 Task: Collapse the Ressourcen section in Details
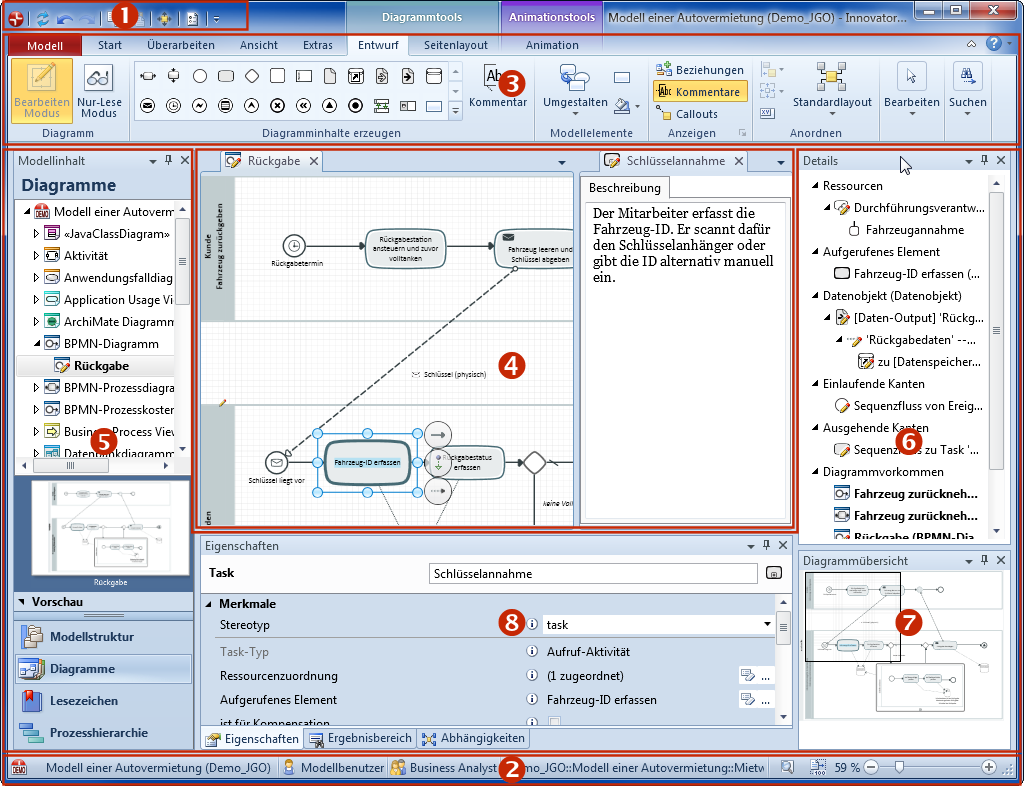[814, 186]
